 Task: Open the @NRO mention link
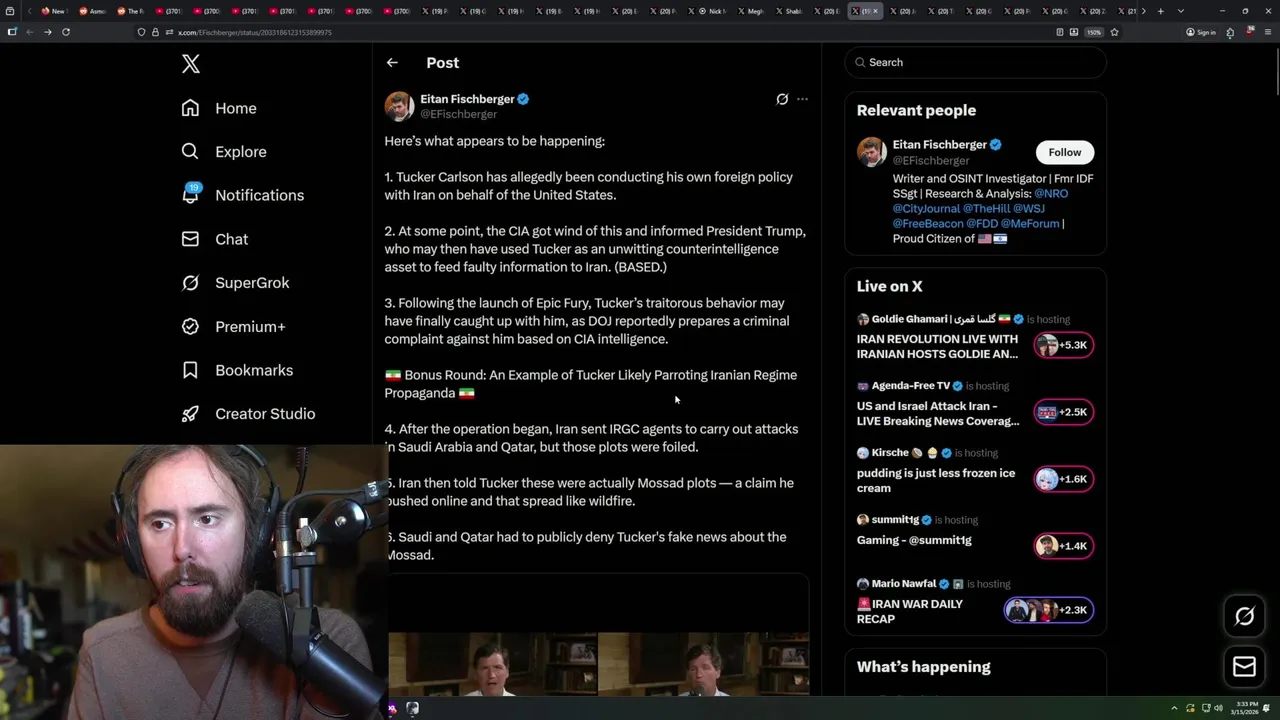click(x=1051, y=194)
